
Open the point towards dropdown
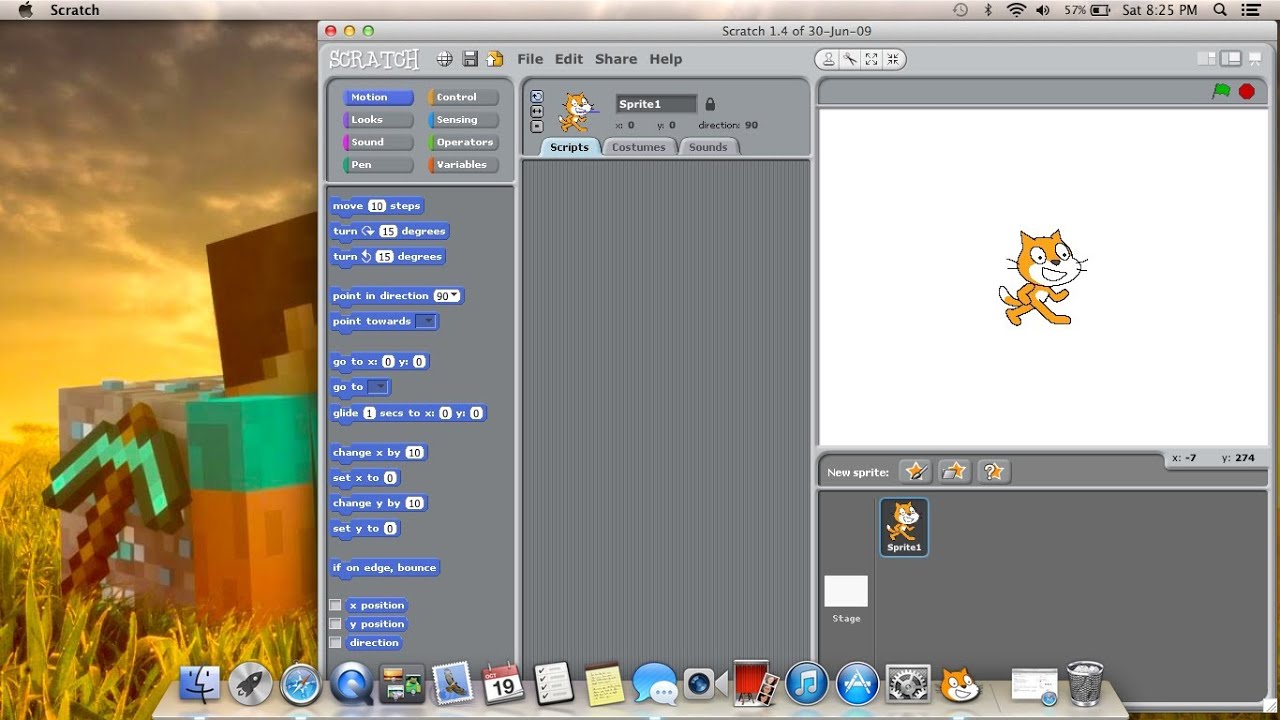425,321
